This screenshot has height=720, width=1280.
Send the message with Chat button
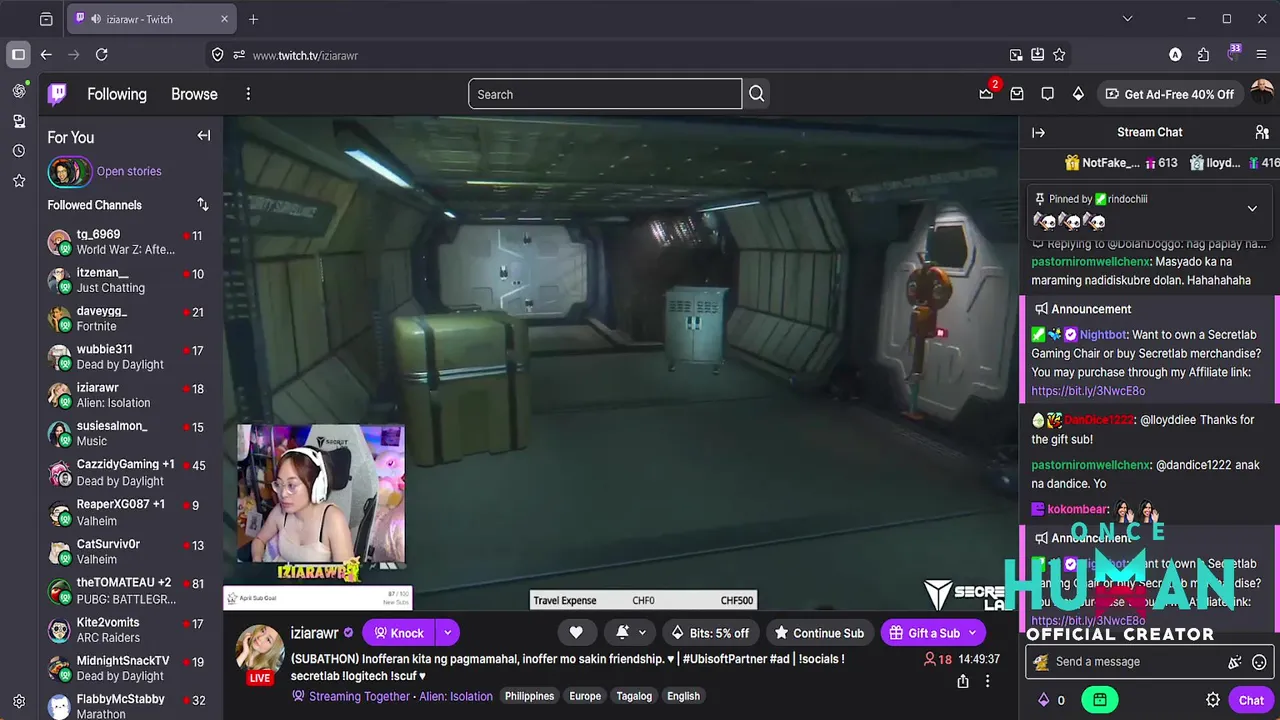point(1251,700)
